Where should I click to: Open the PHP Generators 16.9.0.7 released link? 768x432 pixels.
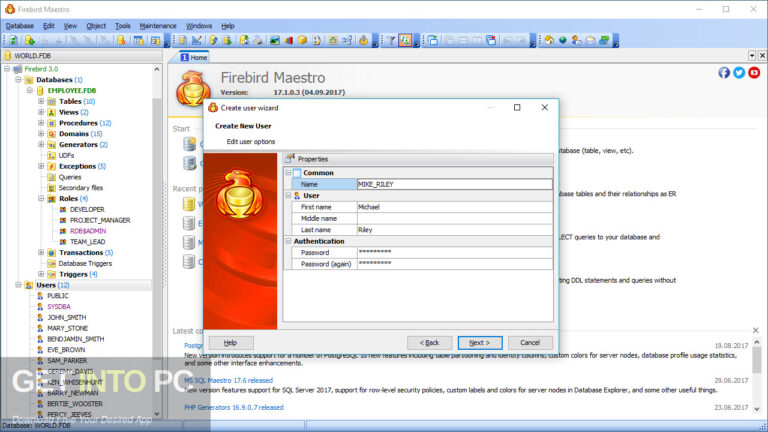234,407
